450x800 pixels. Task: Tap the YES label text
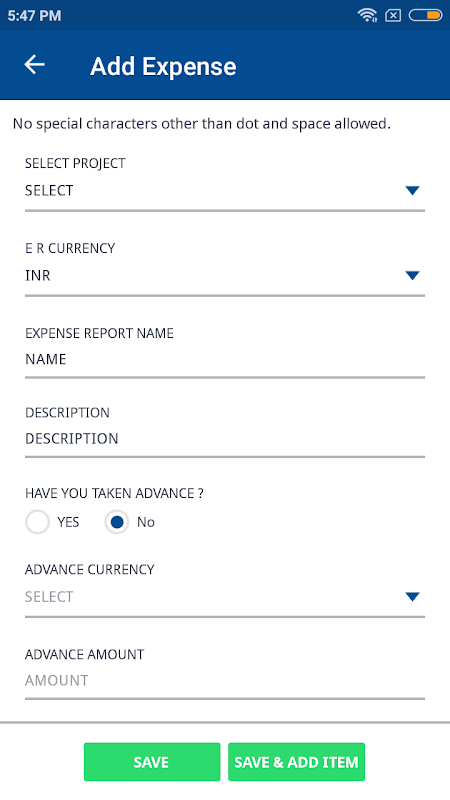tap(68, 522)
